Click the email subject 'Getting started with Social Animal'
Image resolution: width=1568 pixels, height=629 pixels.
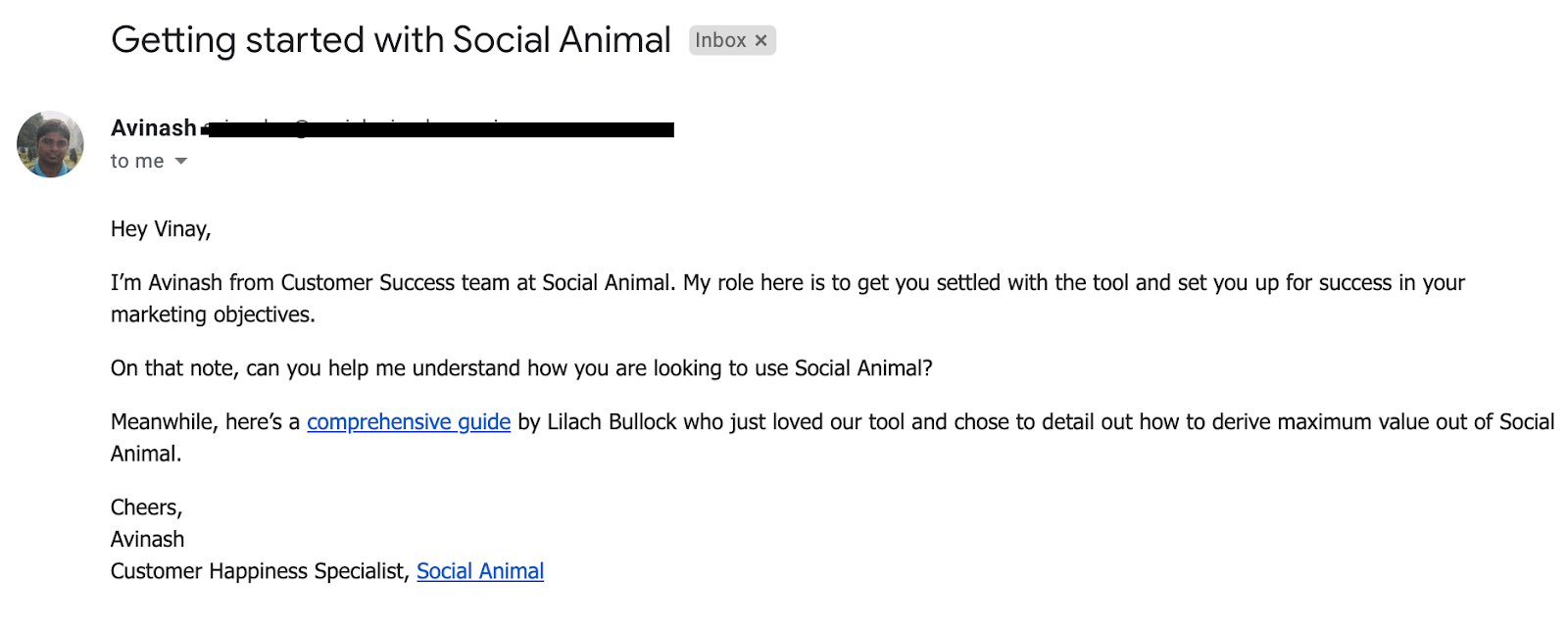pyautogui.click(x=391, y=40)
